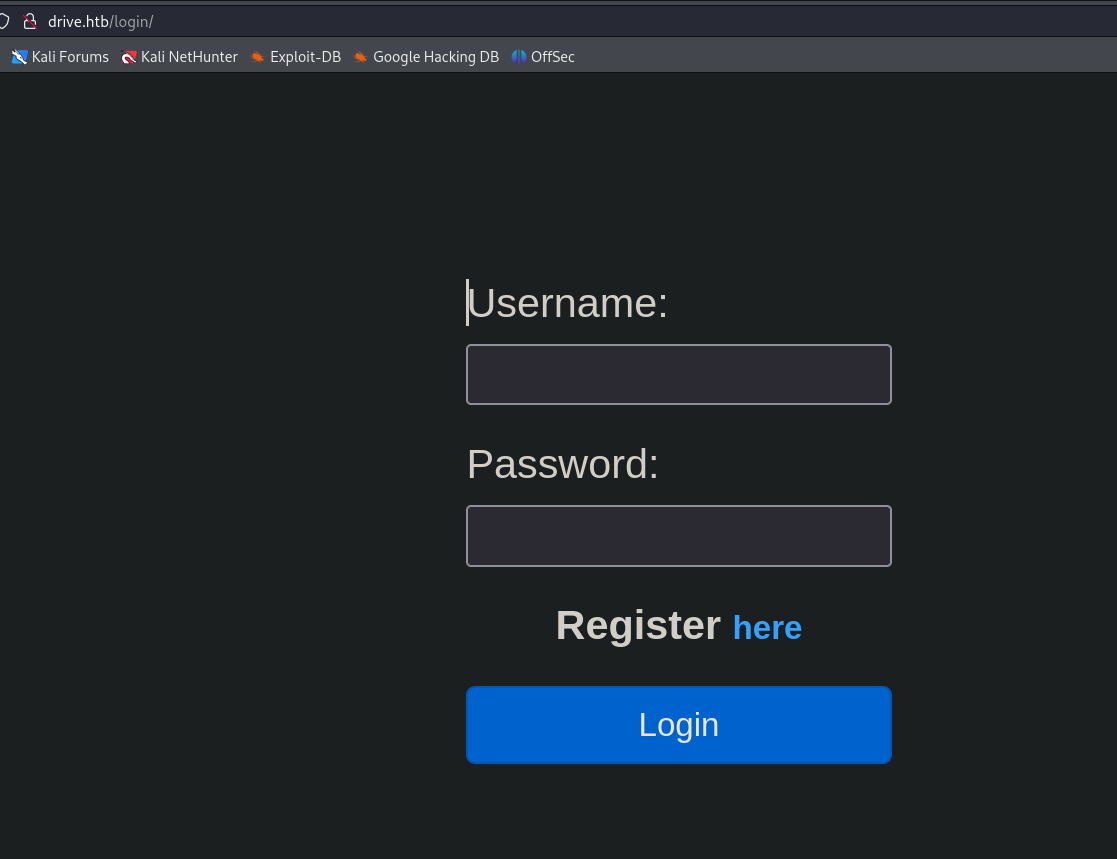
Task: Open the Kali Forums bookmark label
Action: pyautogui.click(x=70, y=57)
